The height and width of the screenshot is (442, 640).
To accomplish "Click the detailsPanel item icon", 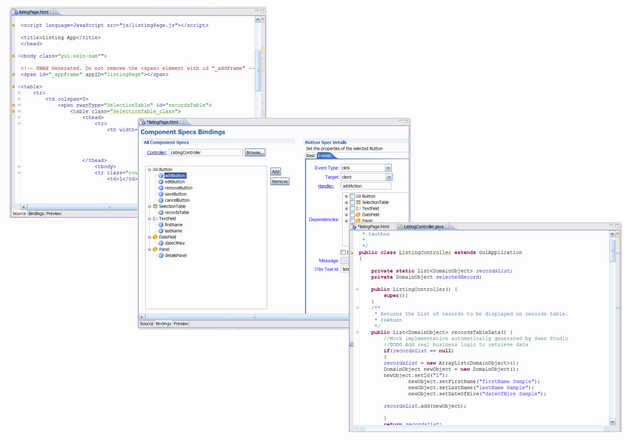I will 161,255.
